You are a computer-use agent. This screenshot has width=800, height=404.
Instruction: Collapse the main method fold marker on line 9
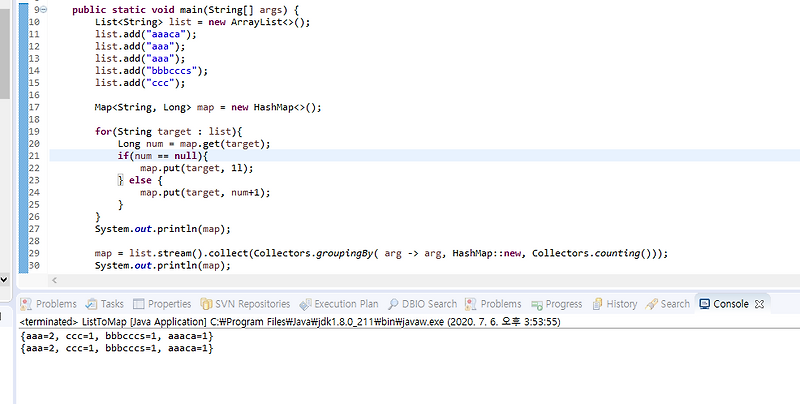pos(43,10)
